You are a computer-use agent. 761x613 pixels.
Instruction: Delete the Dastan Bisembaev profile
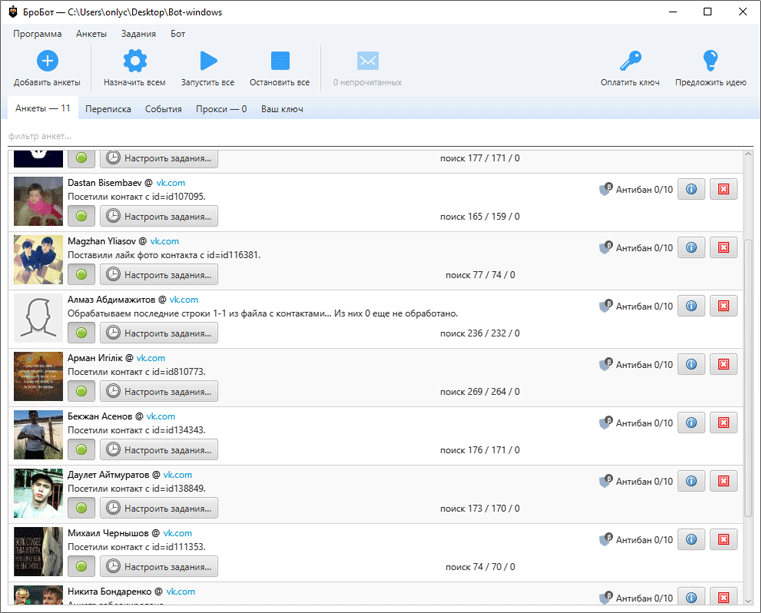click(723, 189)
